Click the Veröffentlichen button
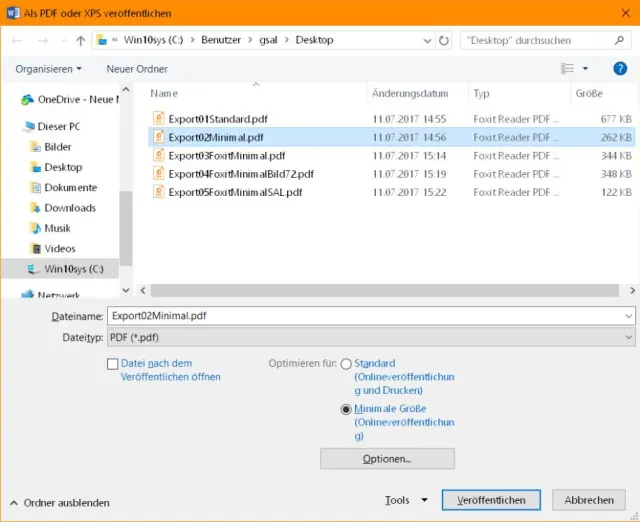 click(x=491, y=500)
